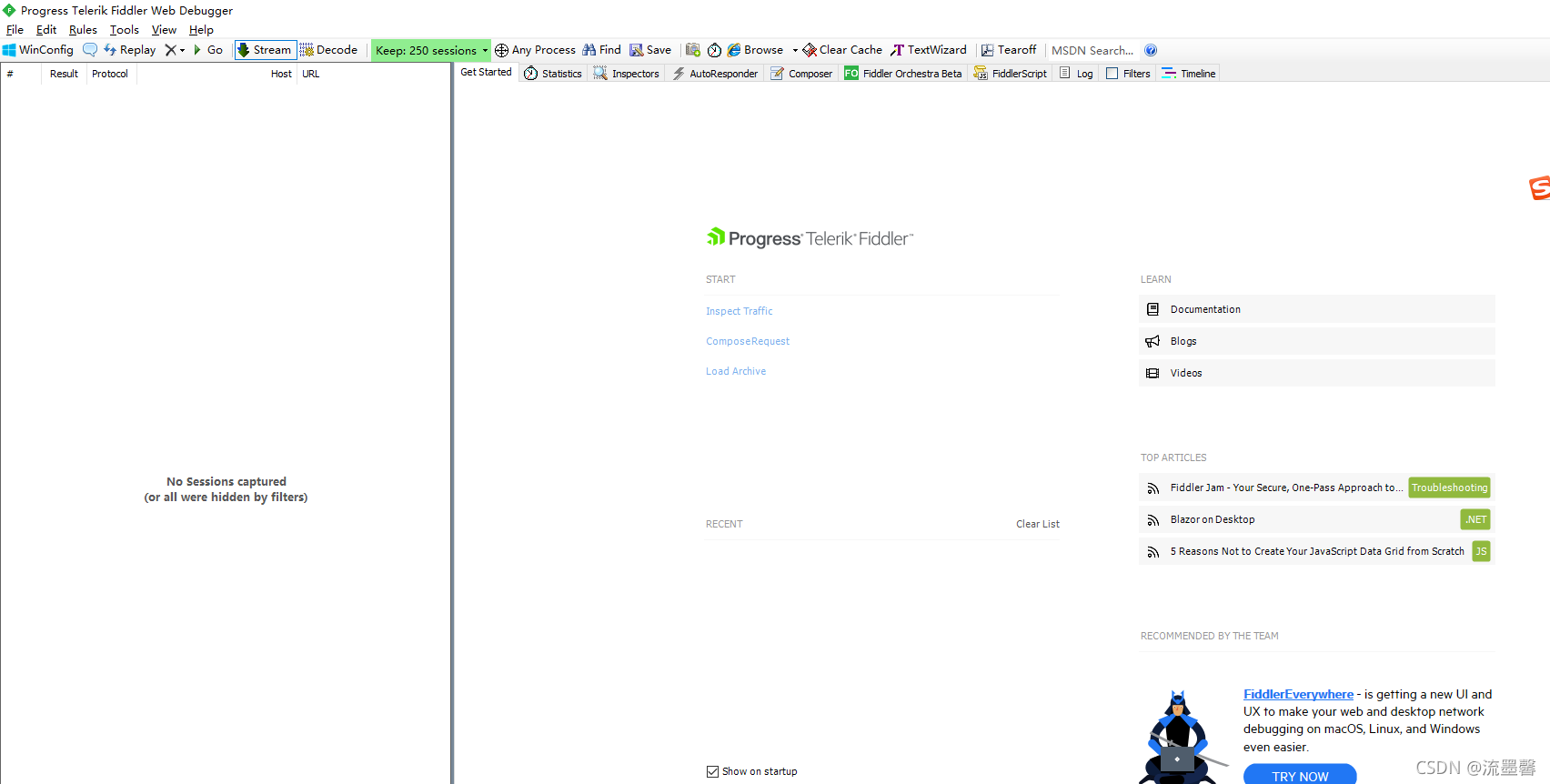Screen dimensions: 1550x784
Task: Switch to the FiddlerScript tab
Action: 1010,74
